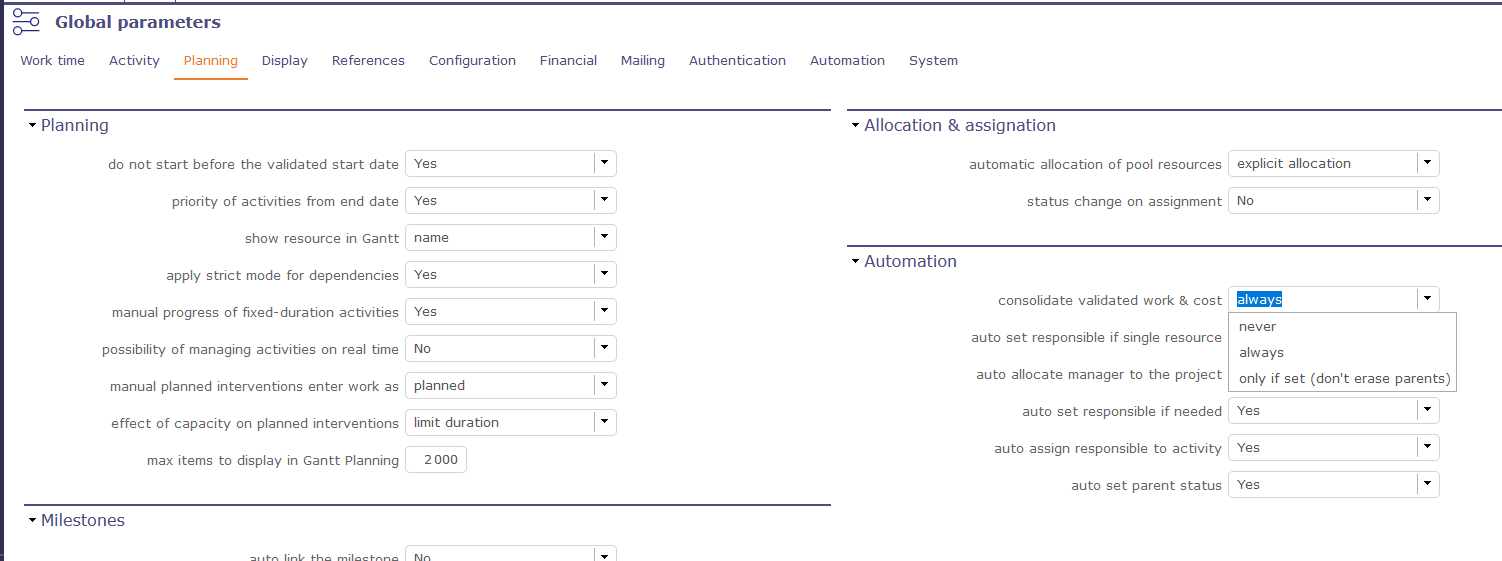This screenshot has height=561, width=1502.
Task: Go to the Financial tab
Action: (568, 61)
